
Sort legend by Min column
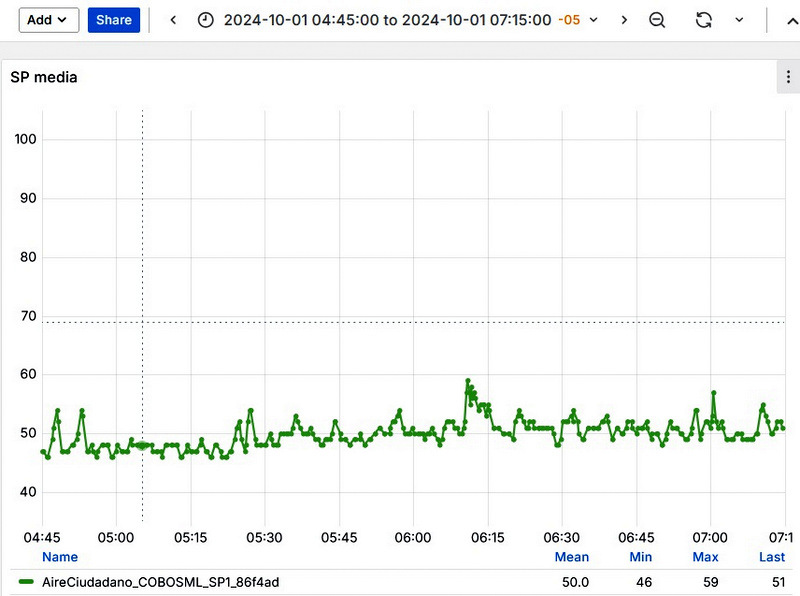click(x=640, y=557)
